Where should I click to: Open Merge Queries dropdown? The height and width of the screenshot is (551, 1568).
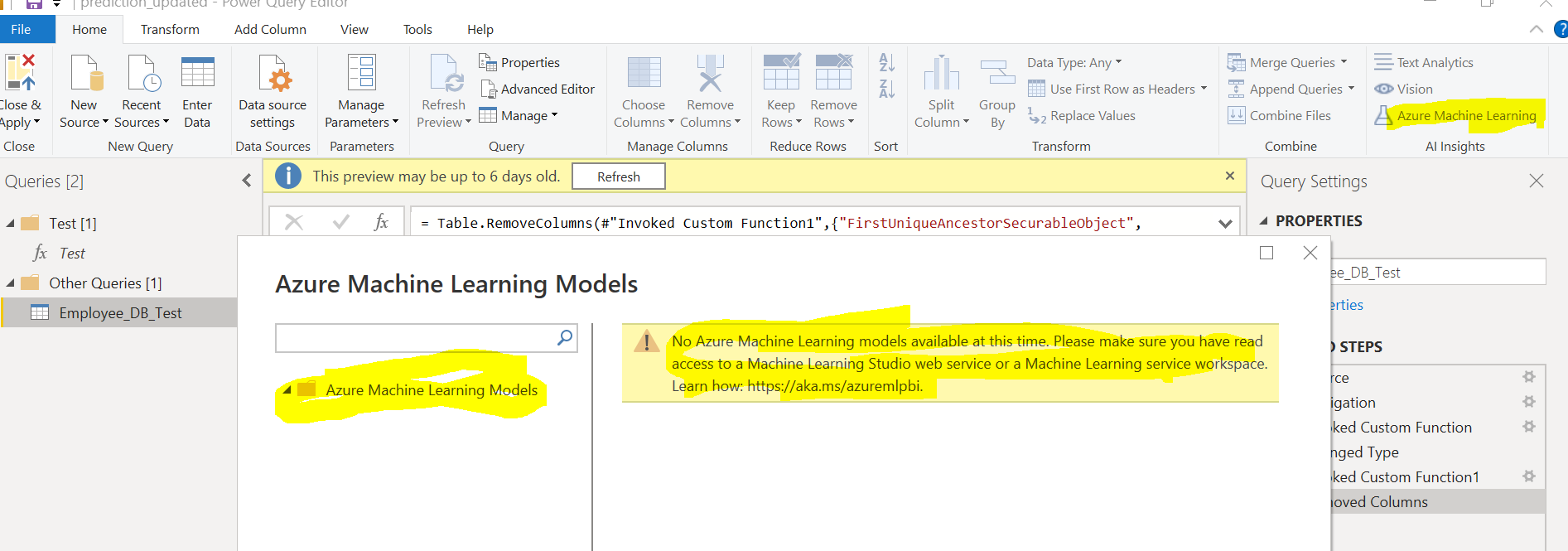[x=1288, y=62]
